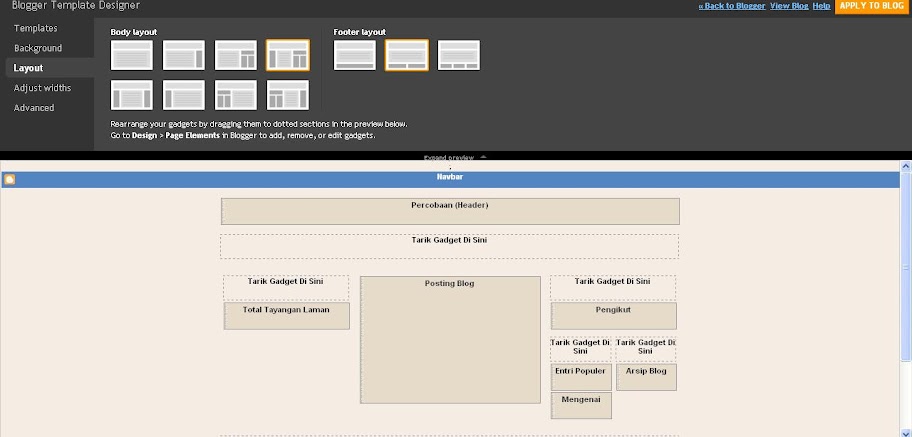The image size is (912, 437).
Task: Click drop zone above Entri Populer
Action: tap(580, 349)
